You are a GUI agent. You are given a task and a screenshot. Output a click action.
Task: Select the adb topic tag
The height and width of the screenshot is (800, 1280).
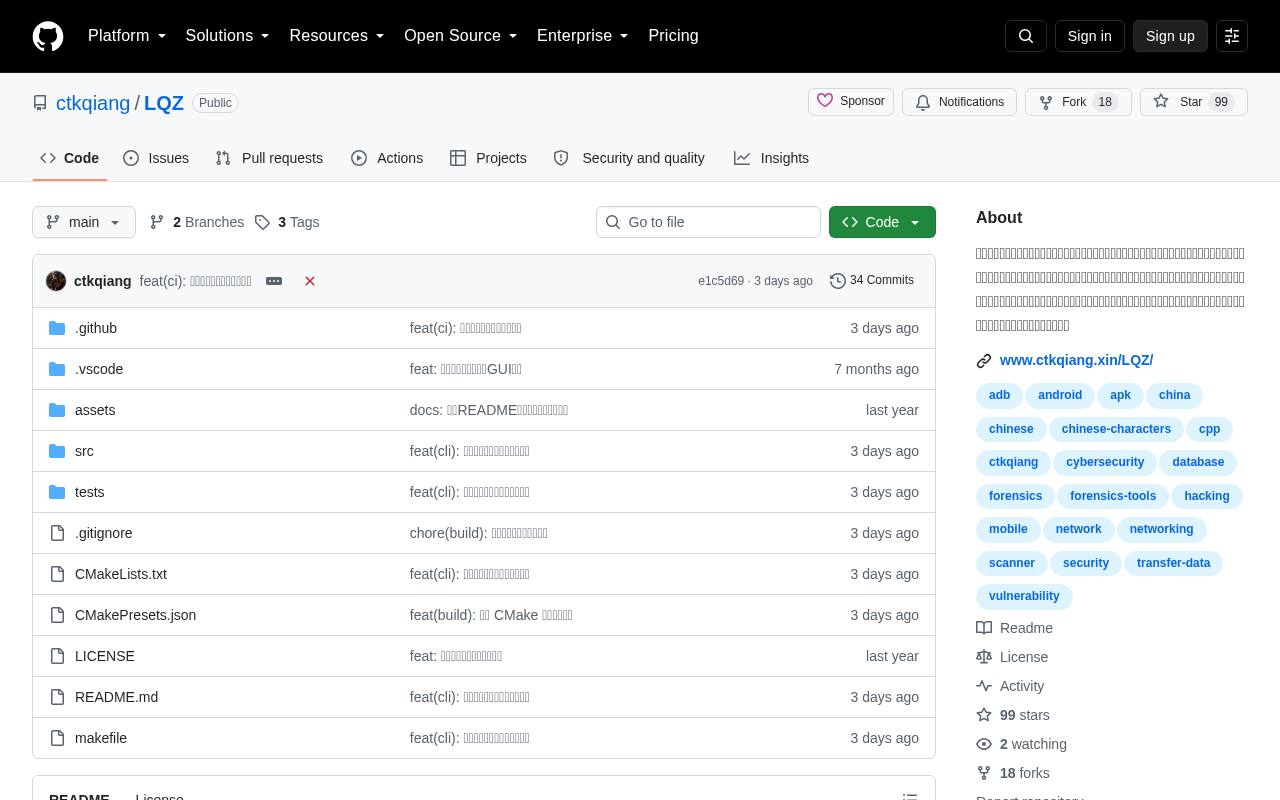(x=1000, y=395)
